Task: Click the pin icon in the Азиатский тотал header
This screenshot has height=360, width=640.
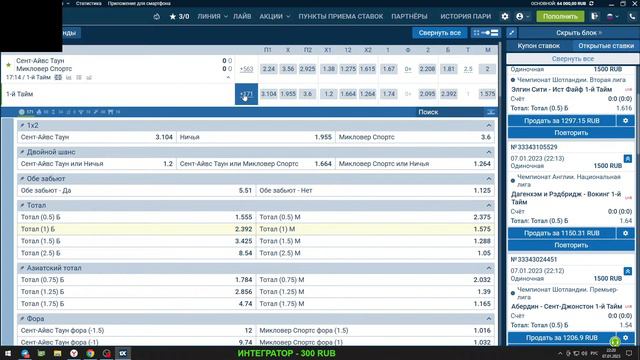Action: tap(22, 268)
